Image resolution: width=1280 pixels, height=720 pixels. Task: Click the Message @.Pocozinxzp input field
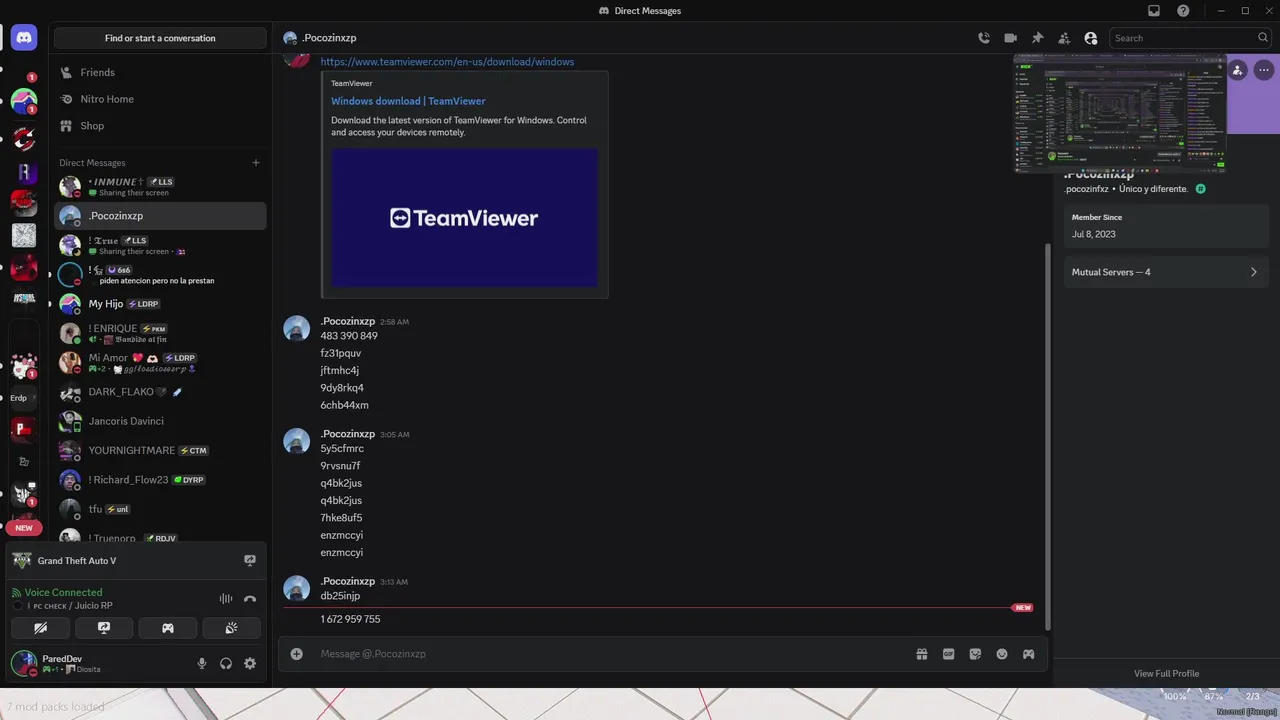pos(610,654)
